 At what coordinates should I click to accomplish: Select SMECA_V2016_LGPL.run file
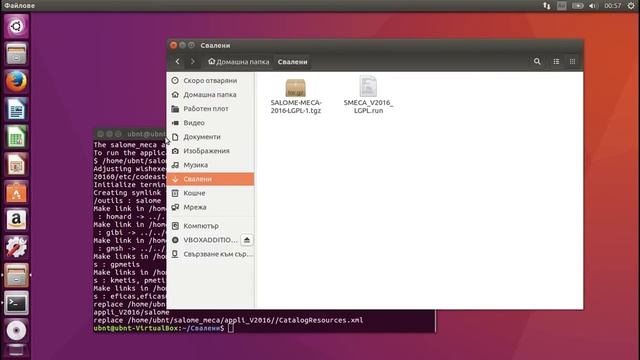[368, 96]
